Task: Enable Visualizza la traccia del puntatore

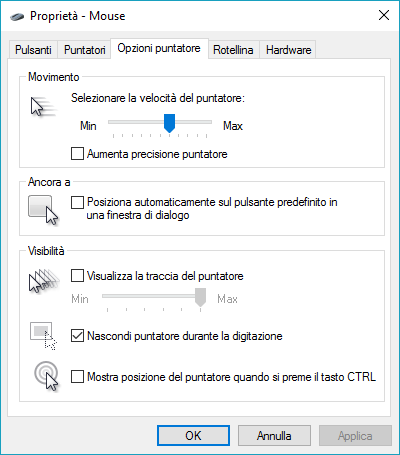Action: pyautogui.click(x=77, y=276)
